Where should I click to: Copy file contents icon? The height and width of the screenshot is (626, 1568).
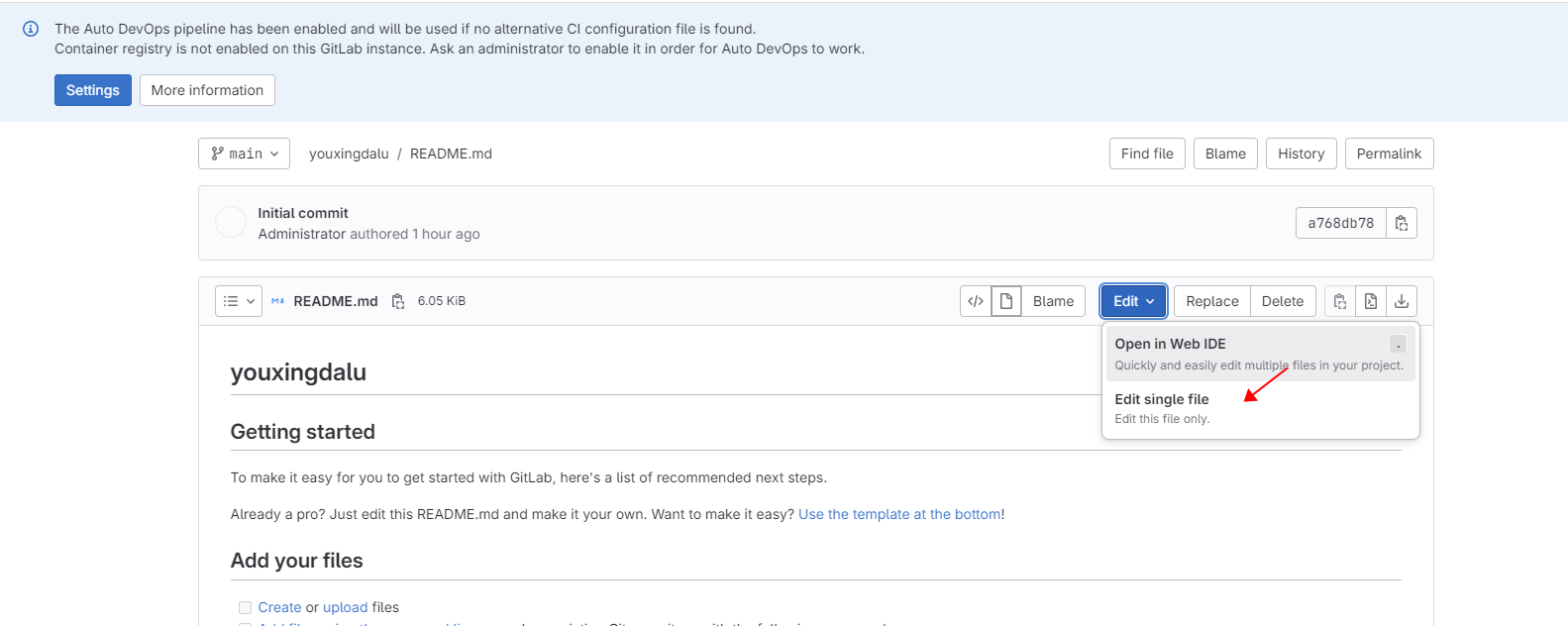(1340, 301)
